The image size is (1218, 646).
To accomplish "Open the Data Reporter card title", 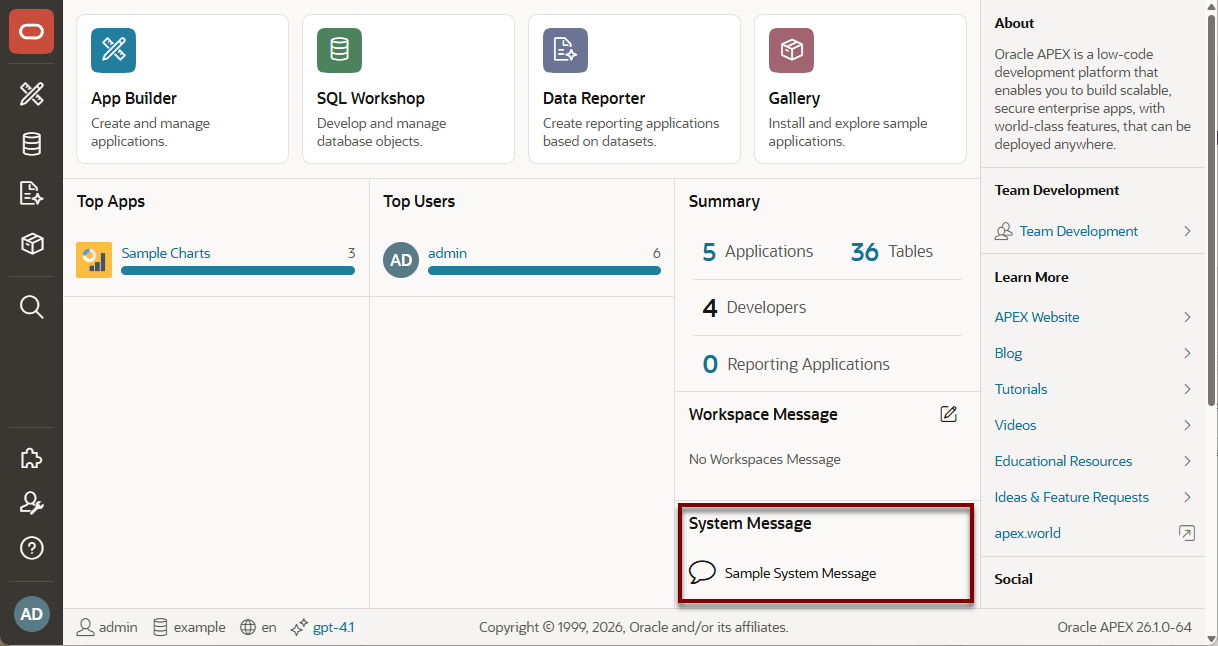I will 594,98.
